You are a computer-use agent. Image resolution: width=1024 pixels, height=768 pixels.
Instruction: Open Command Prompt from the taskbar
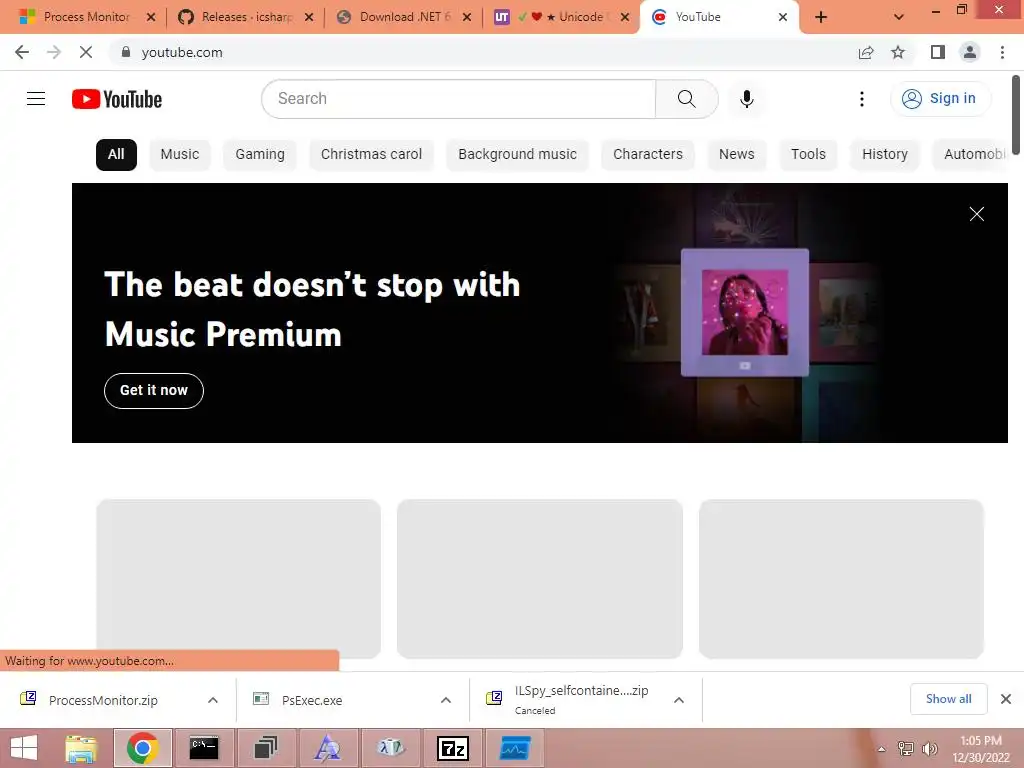click(204, 748)
